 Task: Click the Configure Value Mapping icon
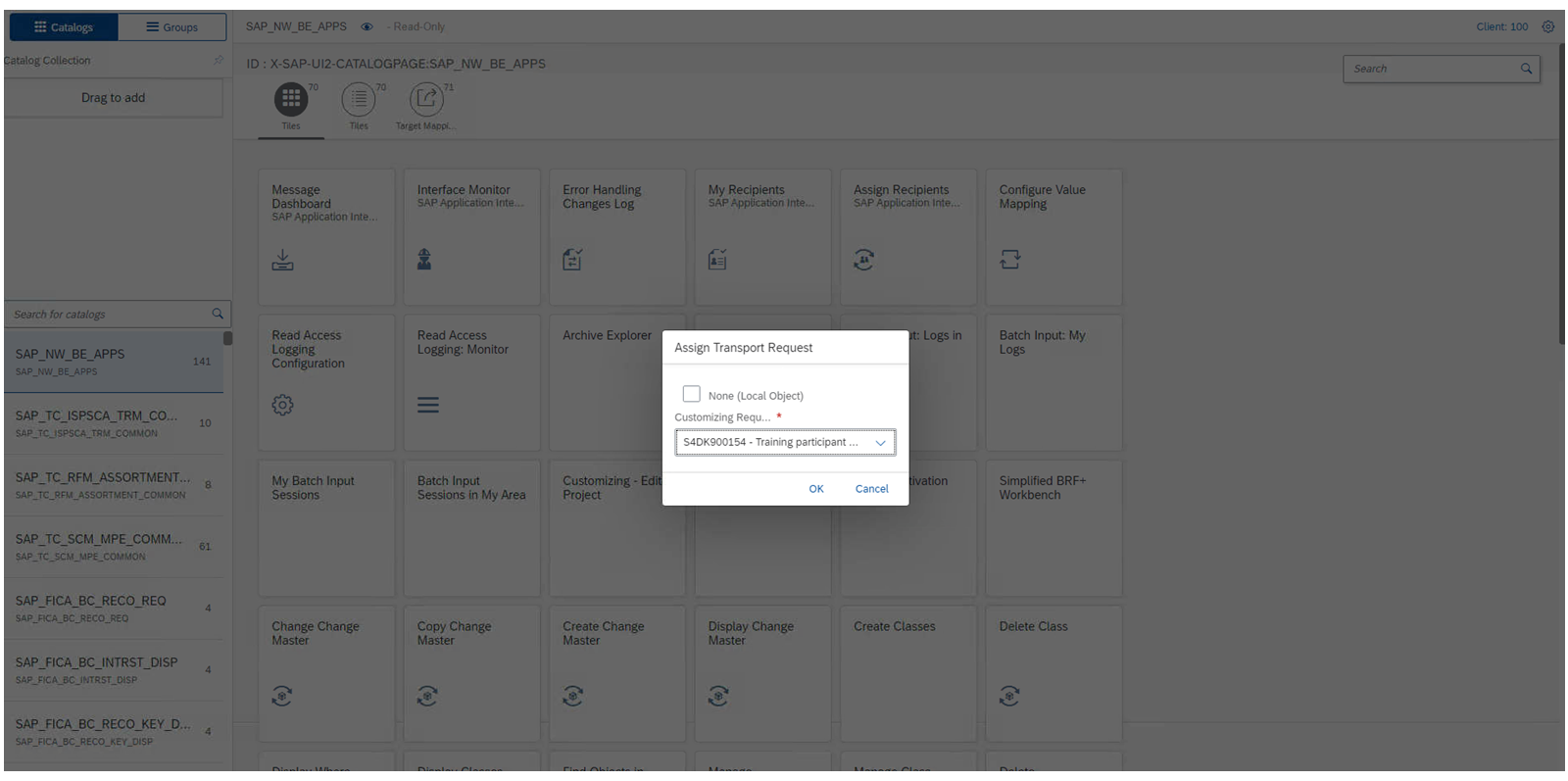(1009, 260)
